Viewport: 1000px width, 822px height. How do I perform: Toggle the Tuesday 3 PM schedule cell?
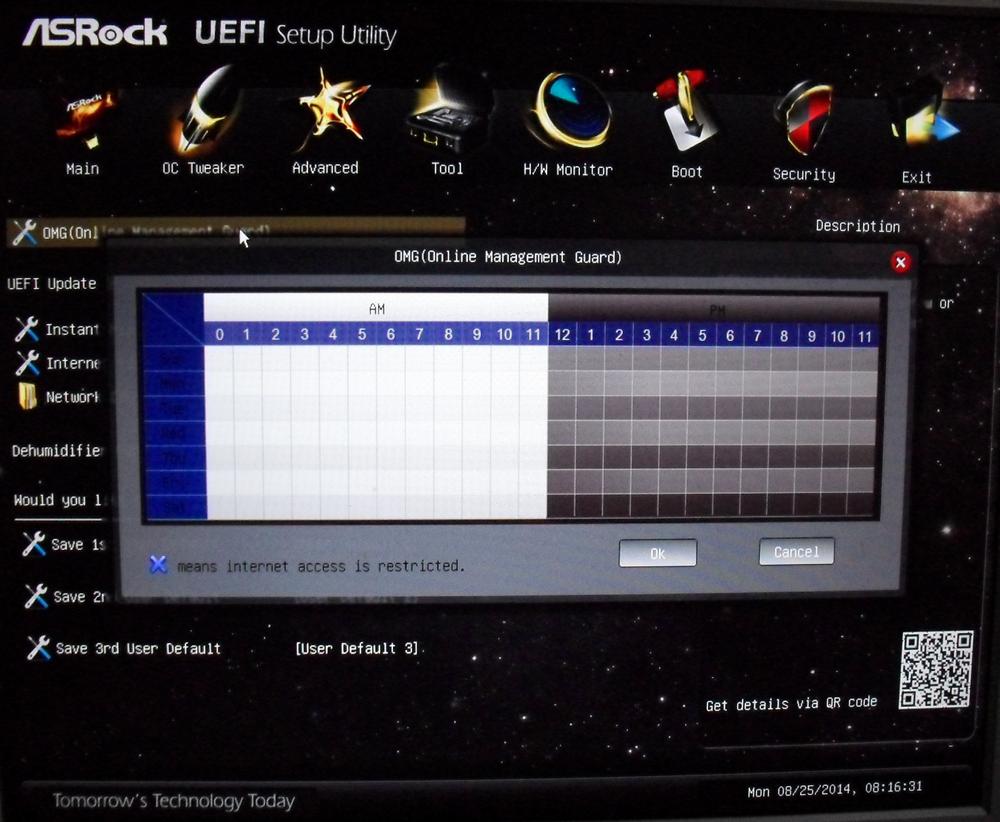tap(645, 408)
